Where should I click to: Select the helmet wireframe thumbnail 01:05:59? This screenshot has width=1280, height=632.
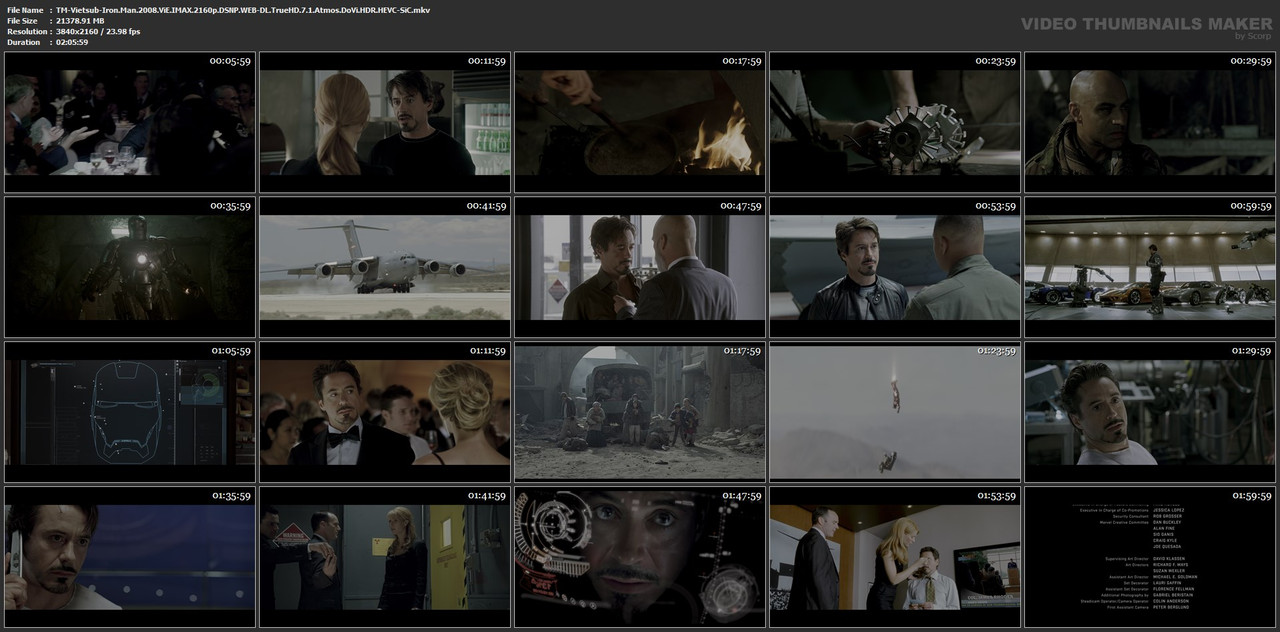pos(130,412)
